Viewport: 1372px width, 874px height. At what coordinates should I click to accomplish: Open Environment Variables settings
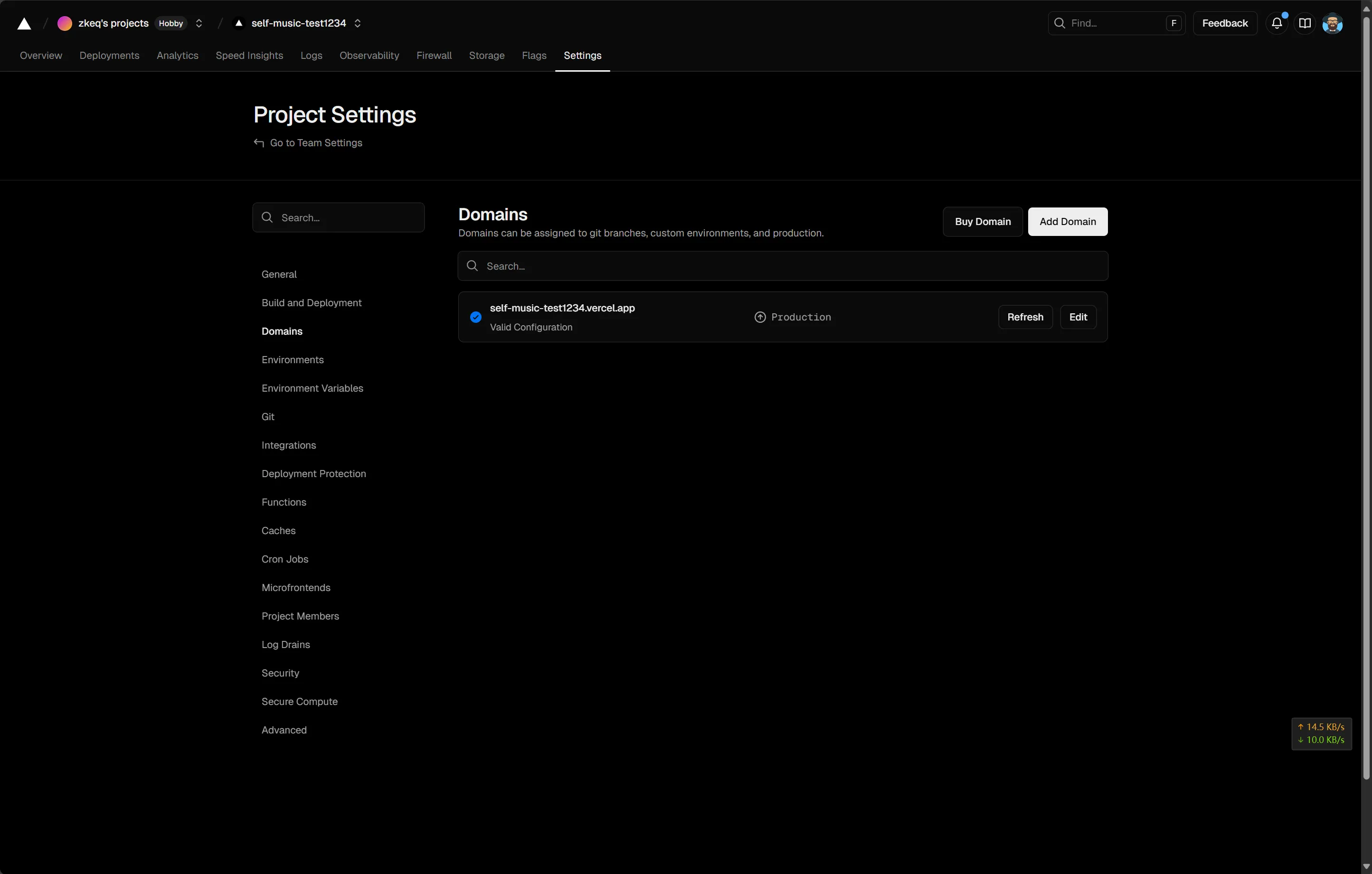click(x=312, y=388)
